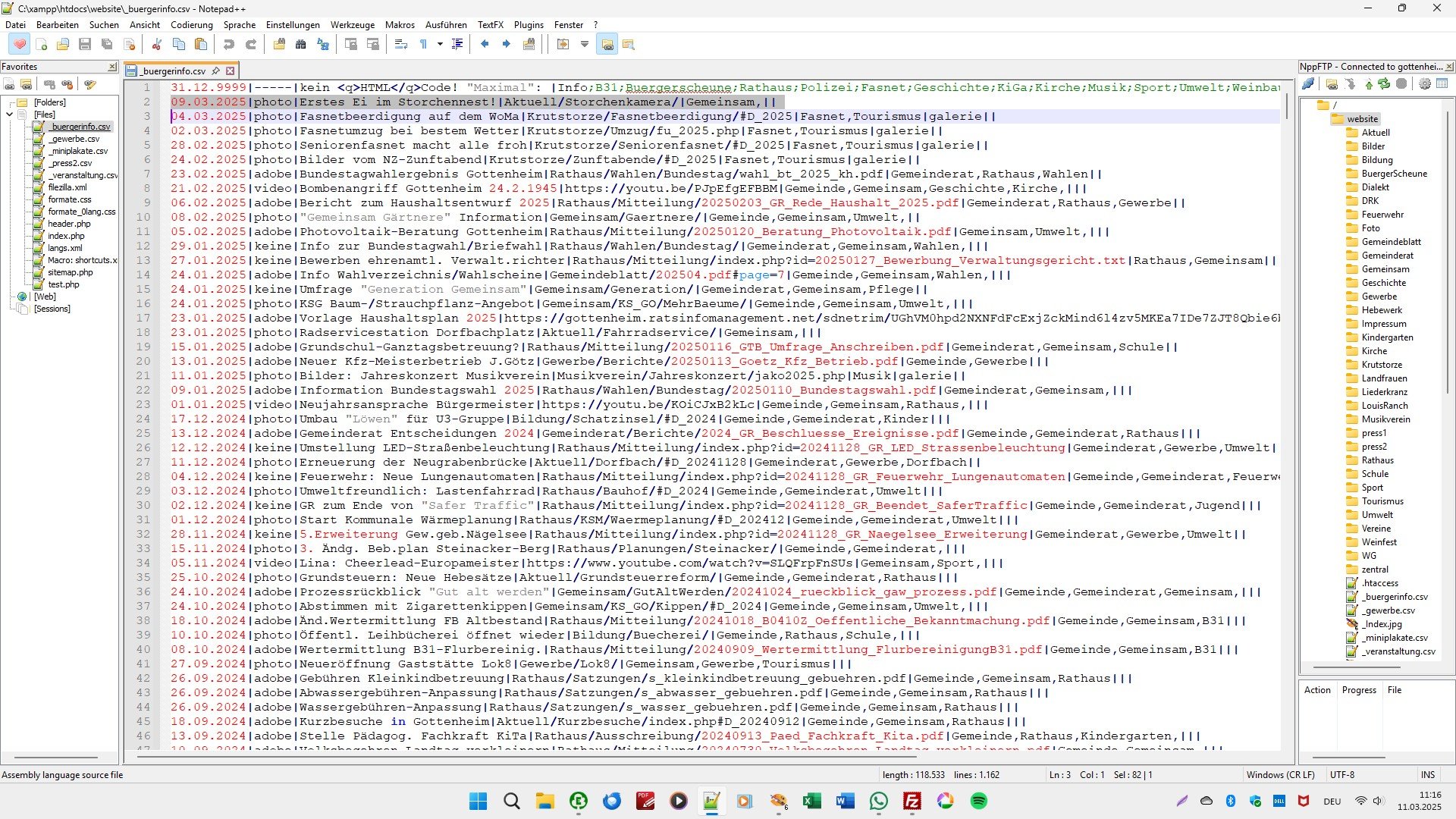
Task: Click the Cut scissors toolbar icon
Action: point(157,45)
